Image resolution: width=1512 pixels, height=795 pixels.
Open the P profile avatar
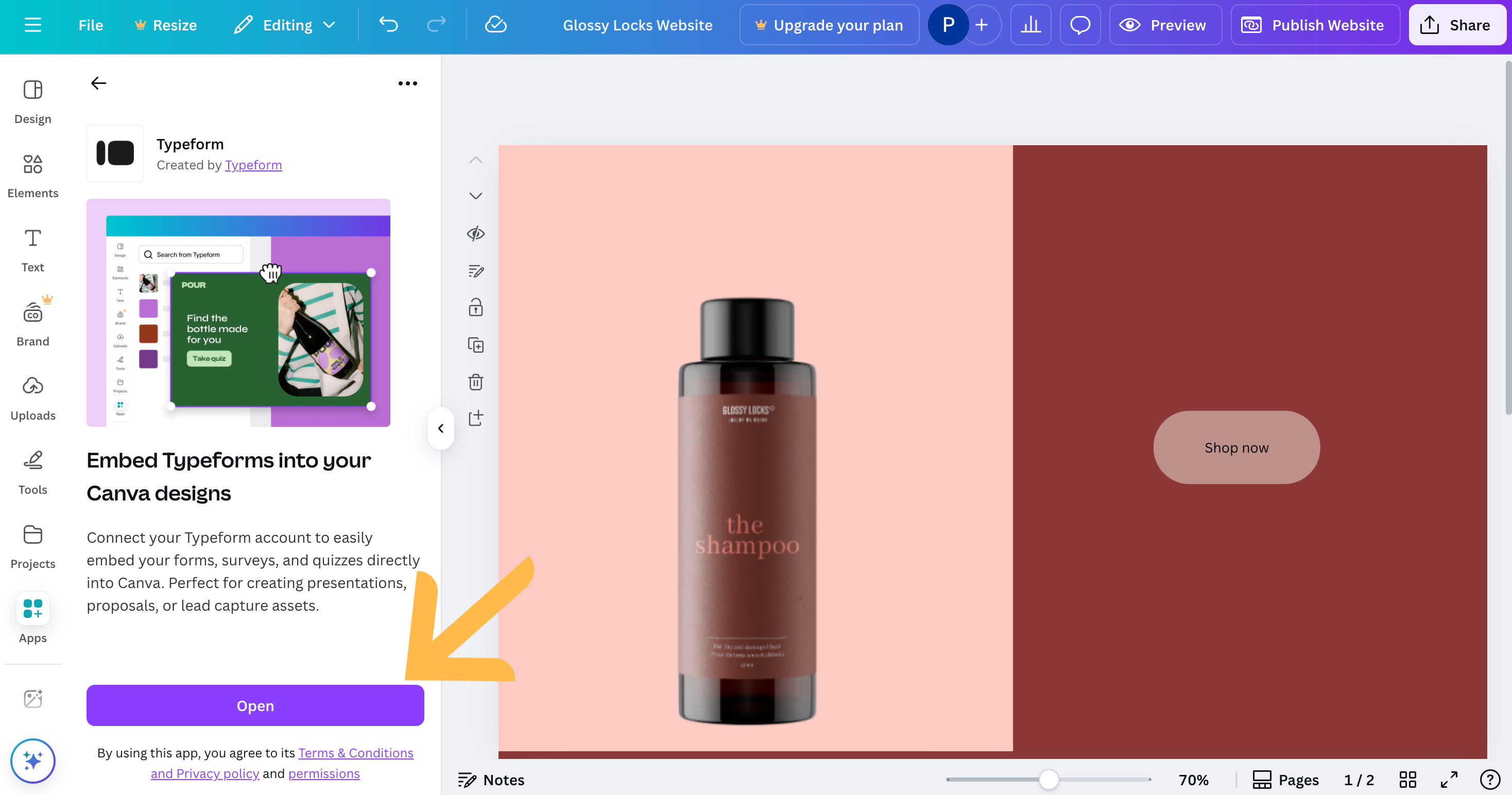tap(948, 25)
